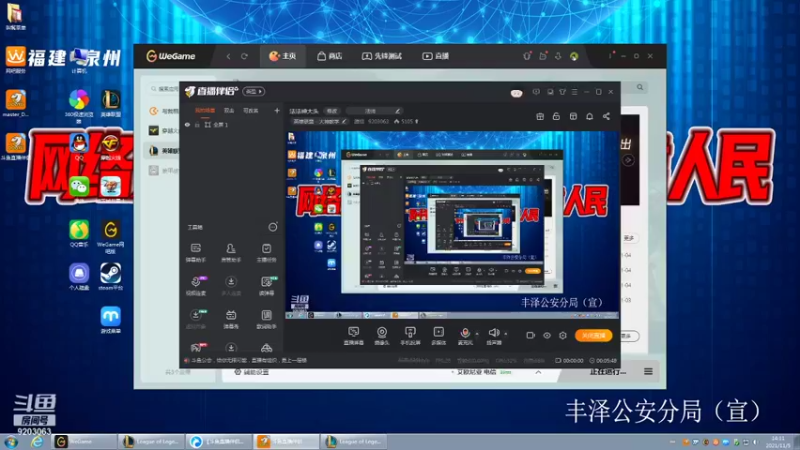800x450 pixels.
Task: Open Internet Explorer from taskbar
Action: (x=37, y=442)
